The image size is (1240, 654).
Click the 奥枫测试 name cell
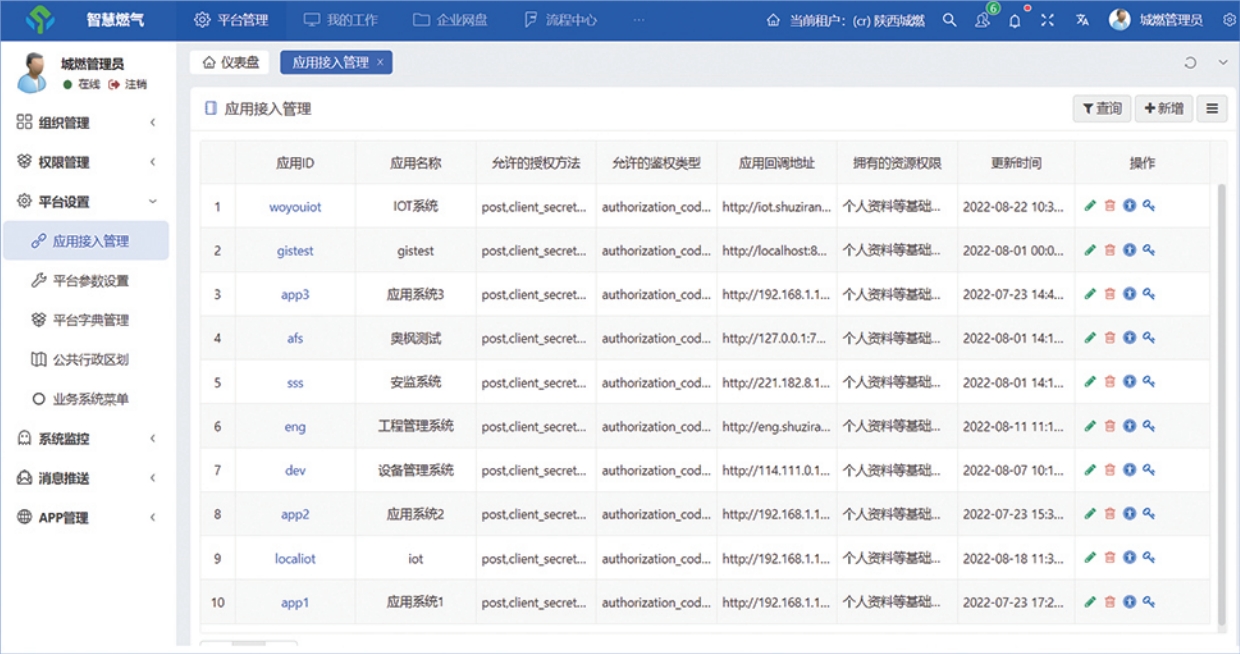[x=416, y=338]
